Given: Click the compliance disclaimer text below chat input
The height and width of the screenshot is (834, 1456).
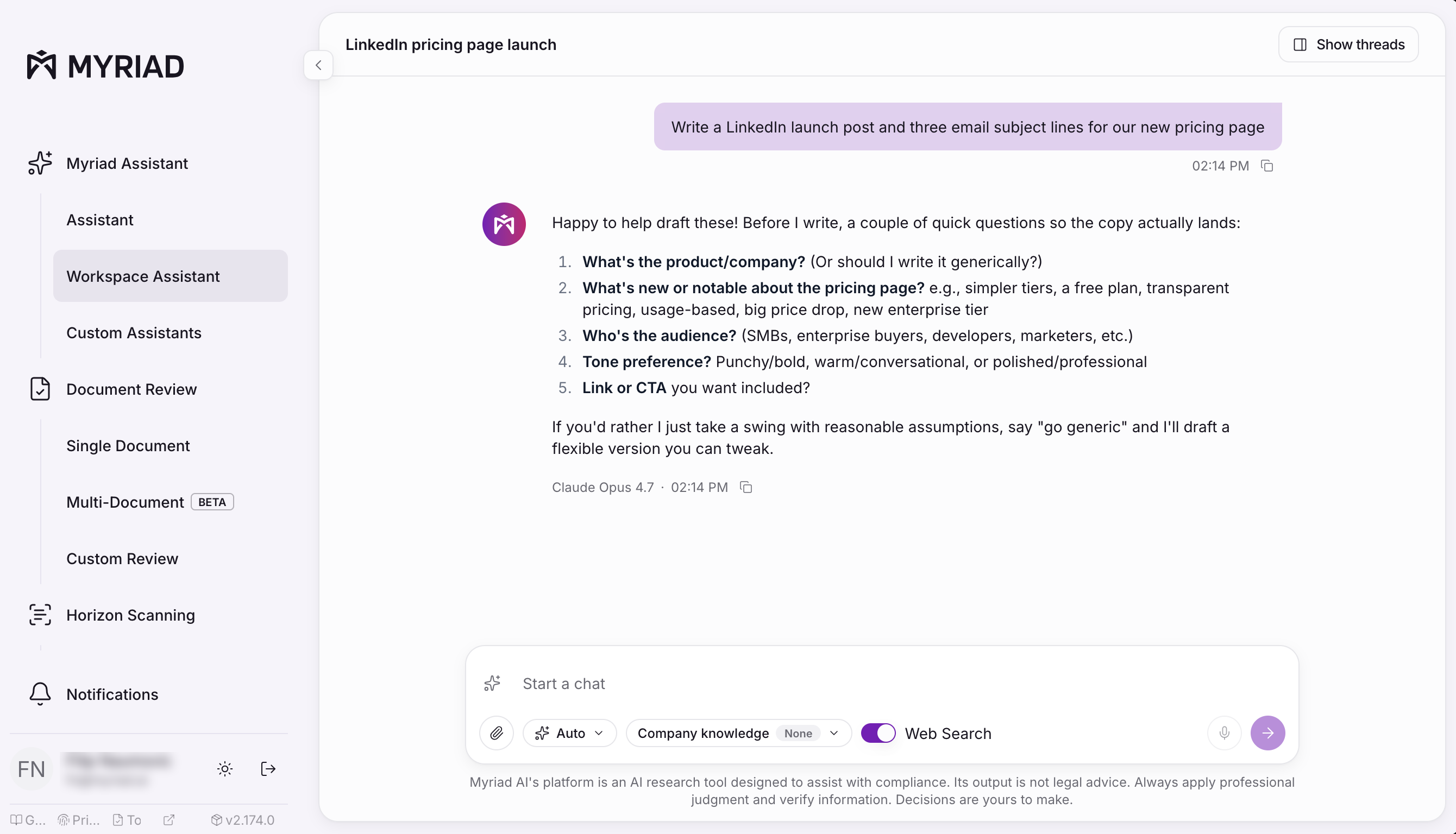Looking at the screenshot, I should point(882,791).
